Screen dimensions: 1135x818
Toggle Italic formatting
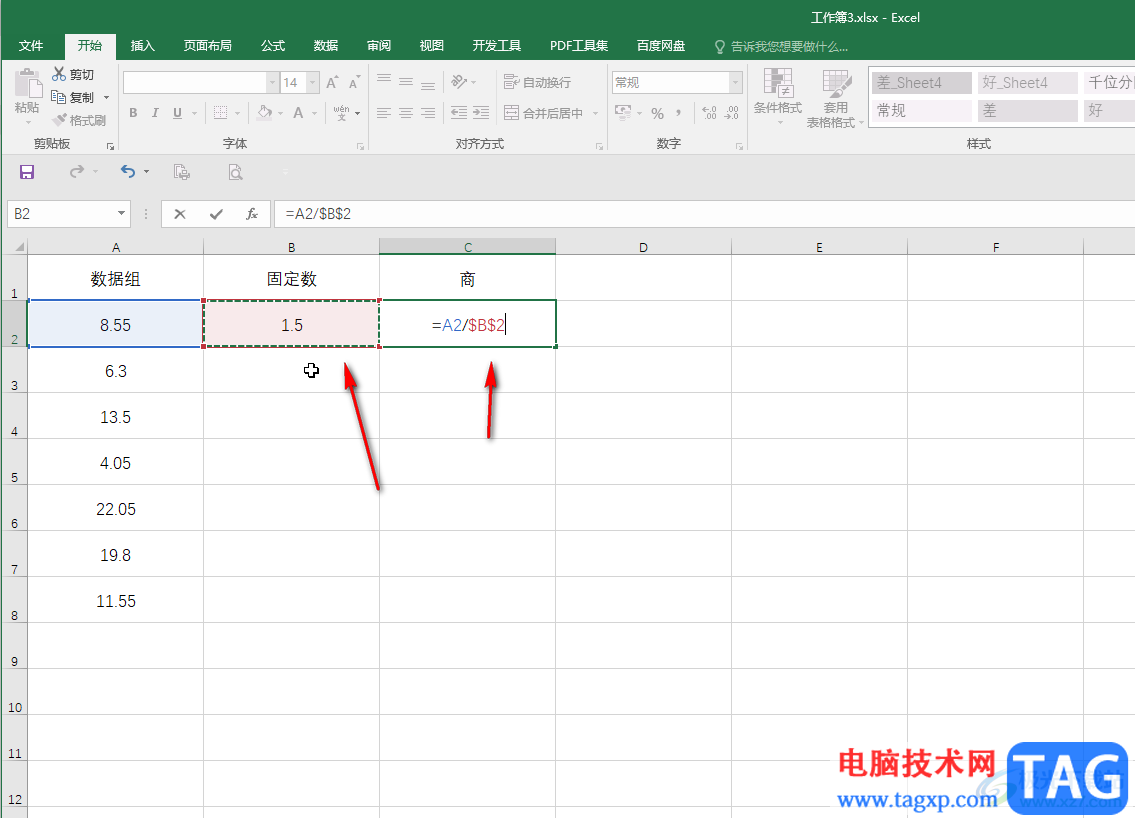coord(155,113)
